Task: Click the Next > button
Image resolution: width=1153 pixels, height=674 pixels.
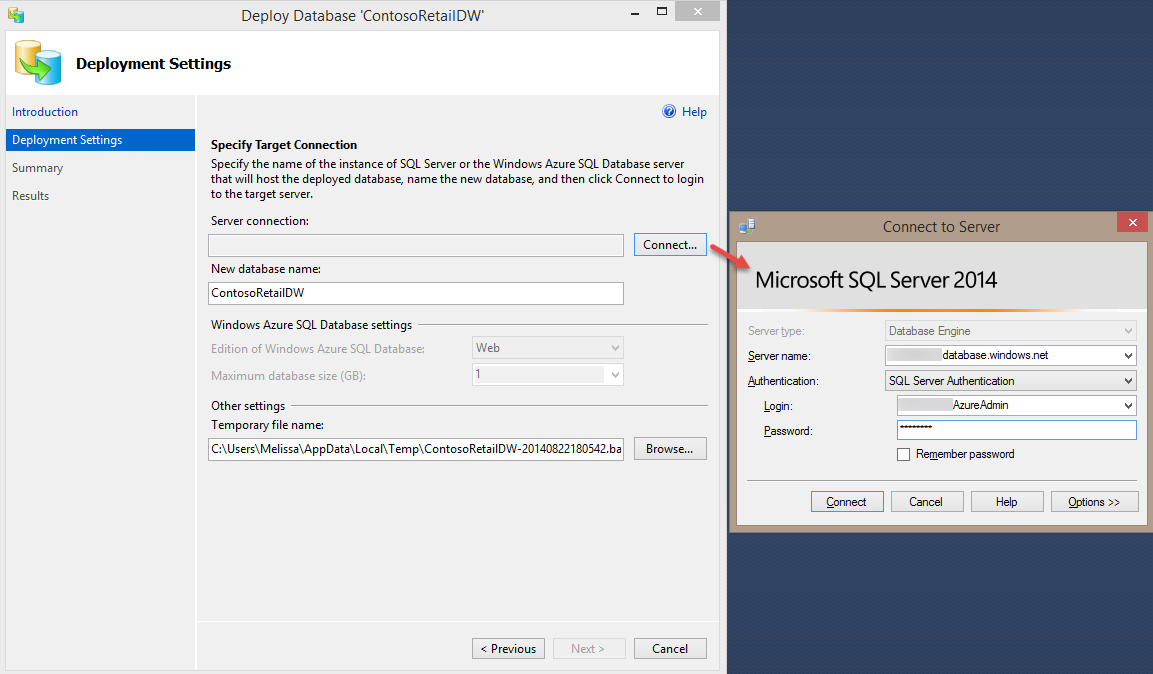Action: (x=588, y=648)
